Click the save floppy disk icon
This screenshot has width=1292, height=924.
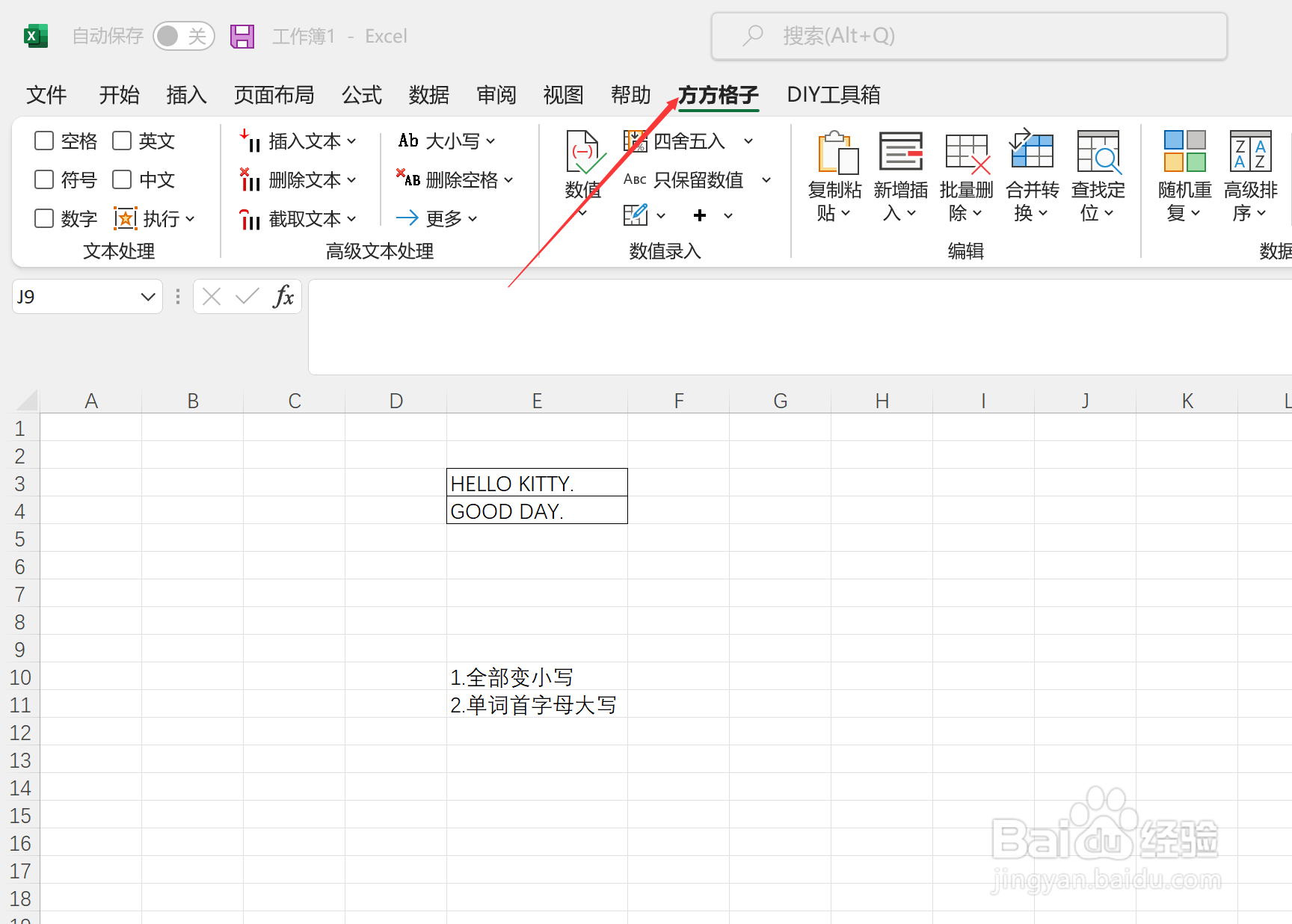pyautogui.click(x=242, y=36)
